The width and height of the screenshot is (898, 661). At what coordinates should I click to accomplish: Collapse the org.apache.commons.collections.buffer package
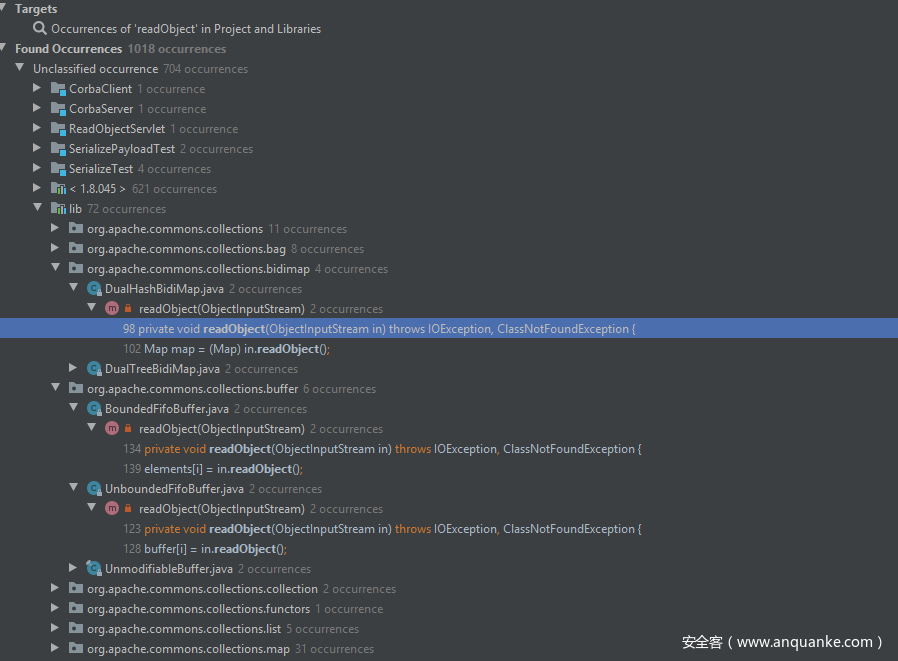click(56, 389)
